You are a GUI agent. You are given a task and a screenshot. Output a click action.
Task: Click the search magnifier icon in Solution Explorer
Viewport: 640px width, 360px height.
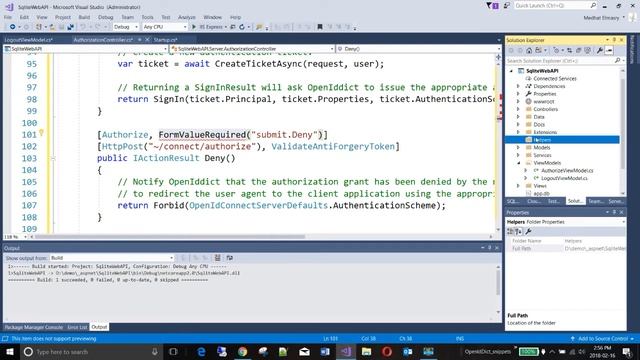[618, 60]
